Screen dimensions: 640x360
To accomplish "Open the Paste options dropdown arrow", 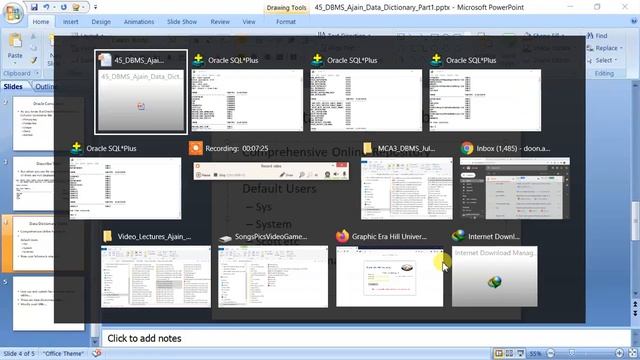I will point(15,62).
